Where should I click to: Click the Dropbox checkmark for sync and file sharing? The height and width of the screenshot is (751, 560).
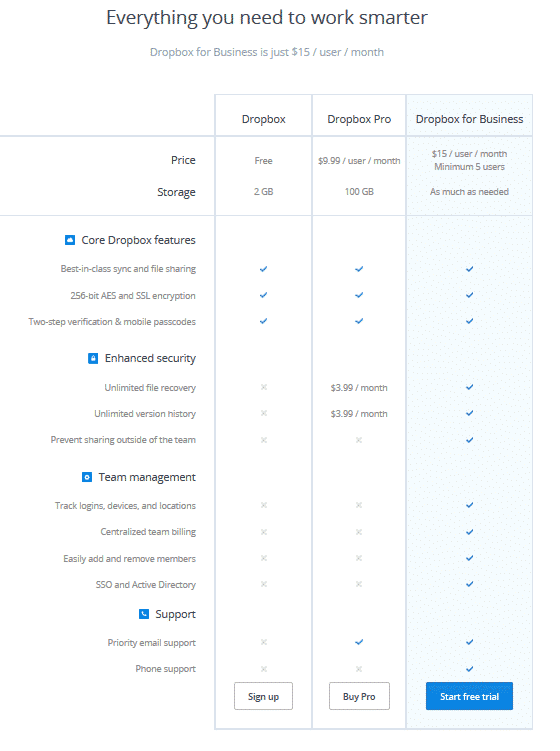pos(263,269)
